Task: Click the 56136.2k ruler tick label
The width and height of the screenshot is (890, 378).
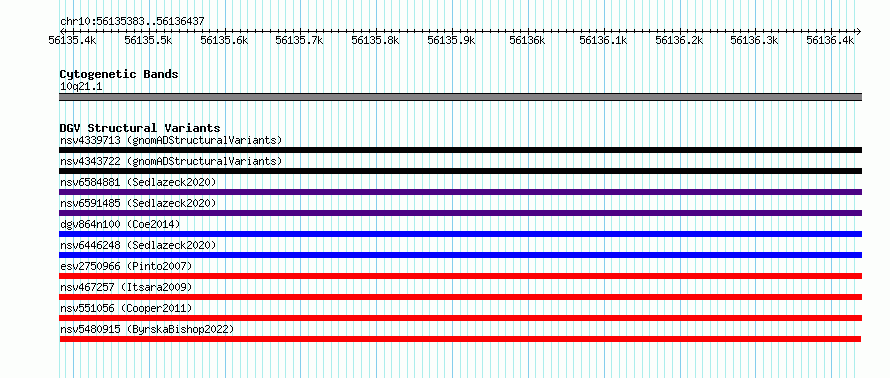Action: coord(679,40)
